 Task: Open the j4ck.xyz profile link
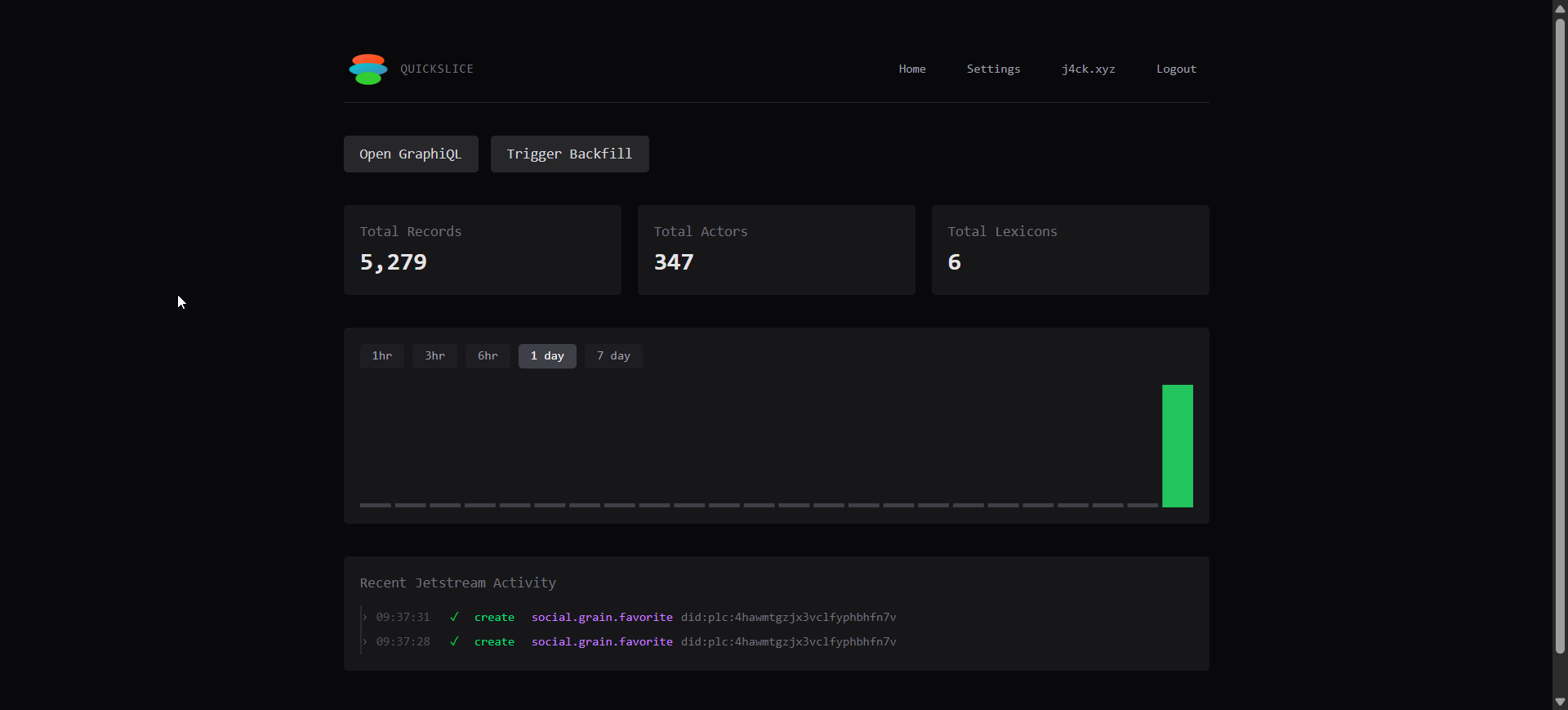tap(1088, 69)
